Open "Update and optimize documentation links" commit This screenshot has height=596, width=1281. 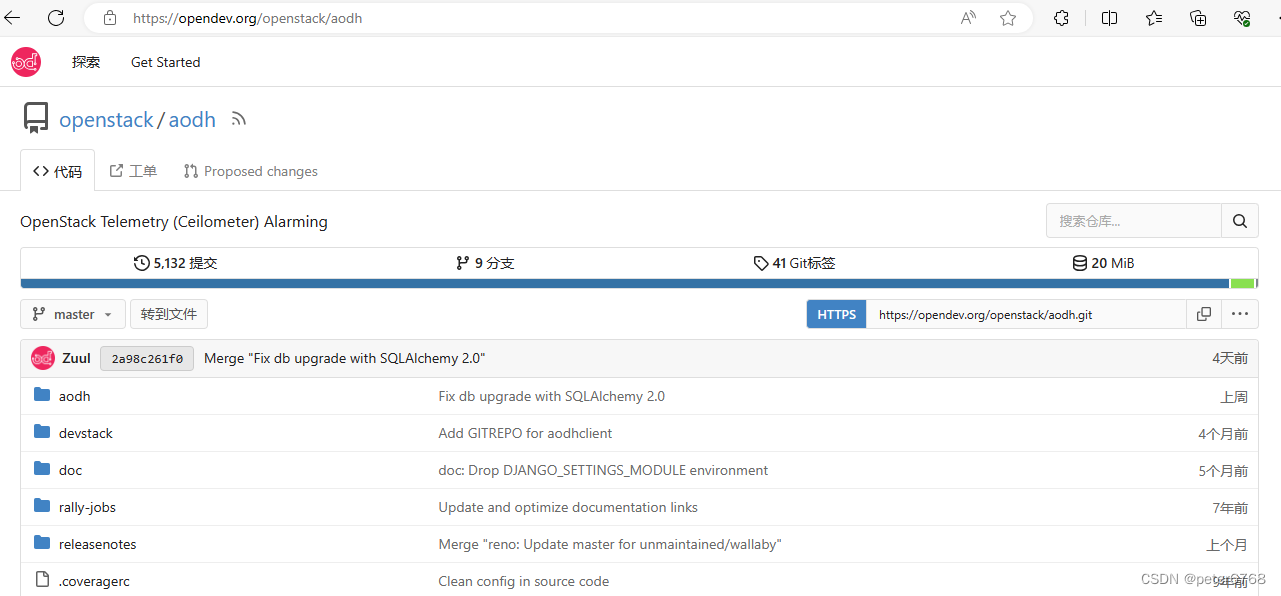568,507
